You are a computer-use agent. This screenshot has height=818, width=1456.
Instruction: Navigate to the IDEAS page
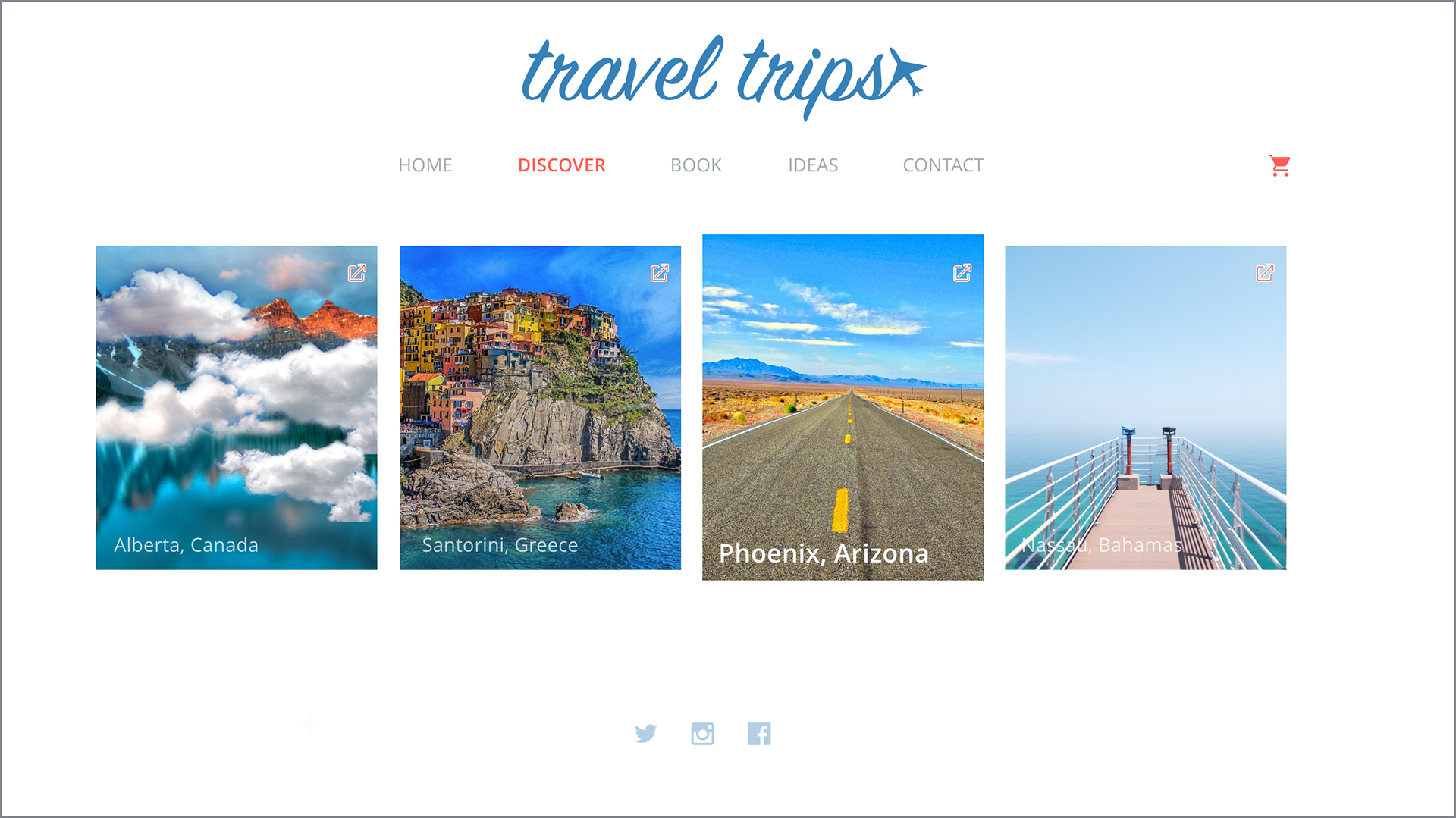813,165
